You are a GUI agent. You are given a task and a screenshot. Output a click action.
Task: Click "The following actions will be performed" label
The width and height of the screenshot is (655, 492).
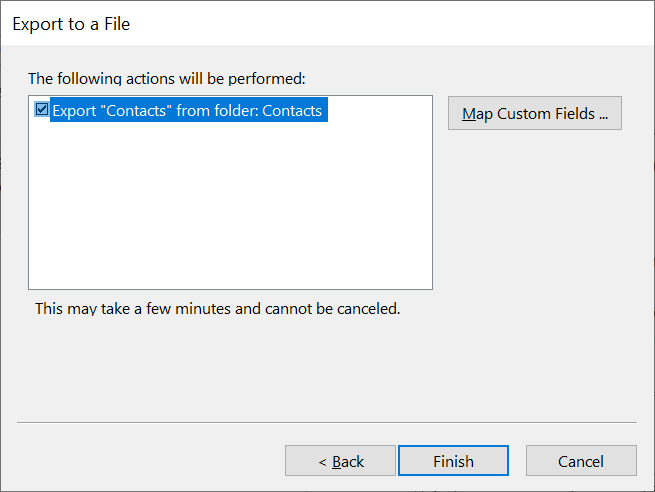(167, 79)
